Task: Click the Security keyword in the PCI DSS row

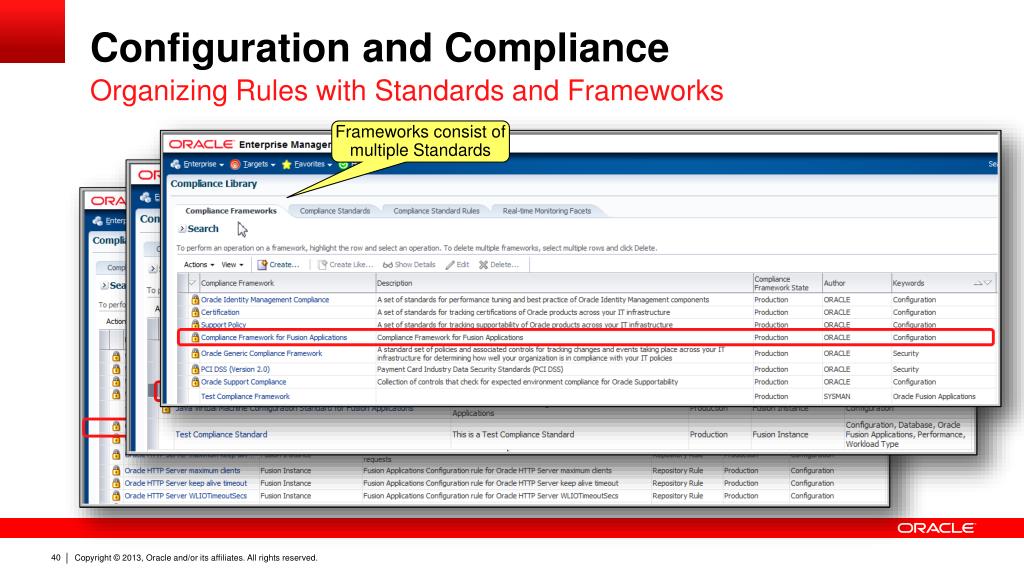Action: tap(905, 369)
